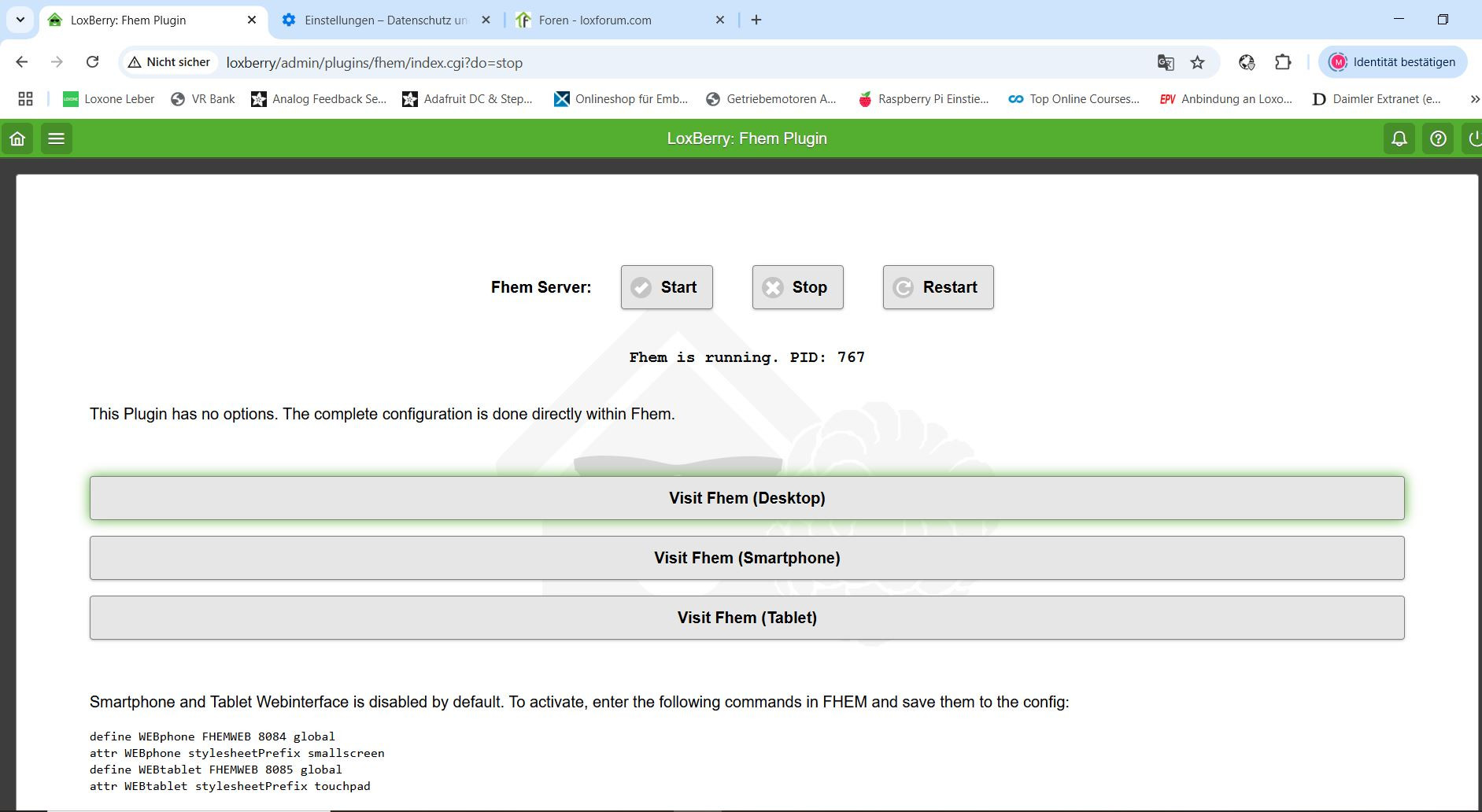Click the address bar URL
Viewport: 1482px width, 812px height.
pyautogui.click(x=375, y=63)
